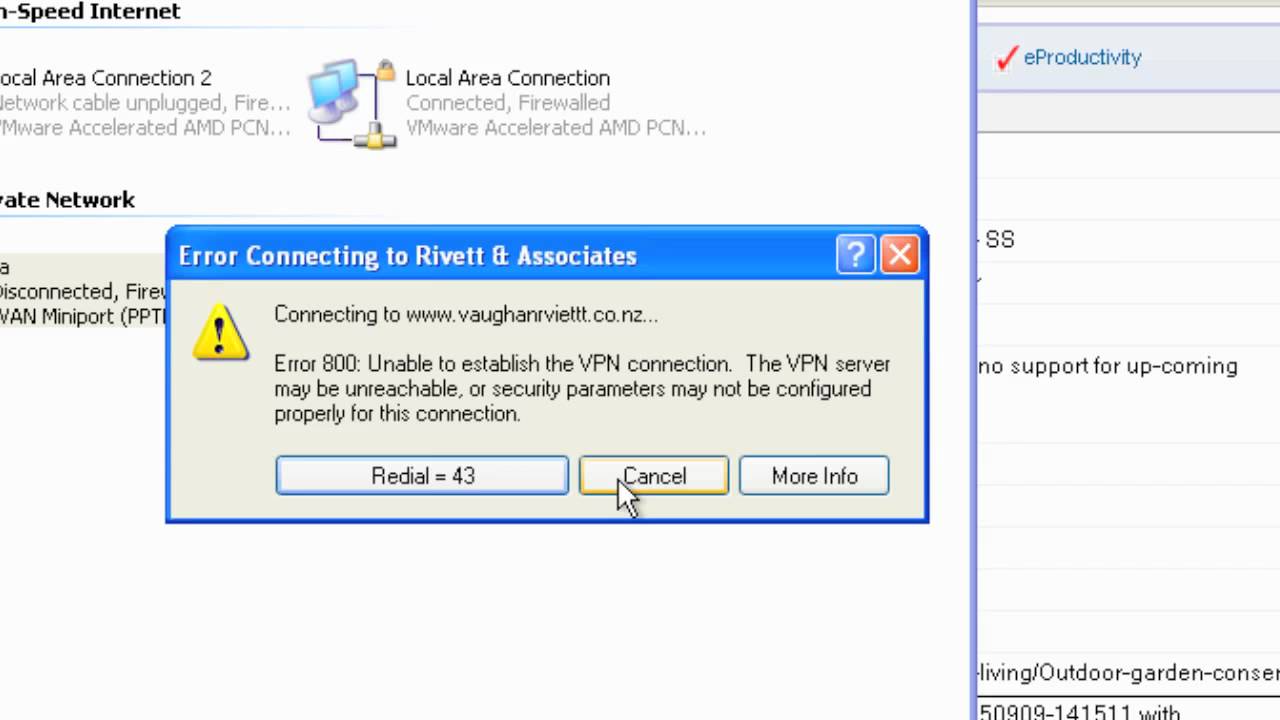The width and height of the screenshot is (1280, 720).
Task: Select the Local Area Connection label
Action: (507, 78)
